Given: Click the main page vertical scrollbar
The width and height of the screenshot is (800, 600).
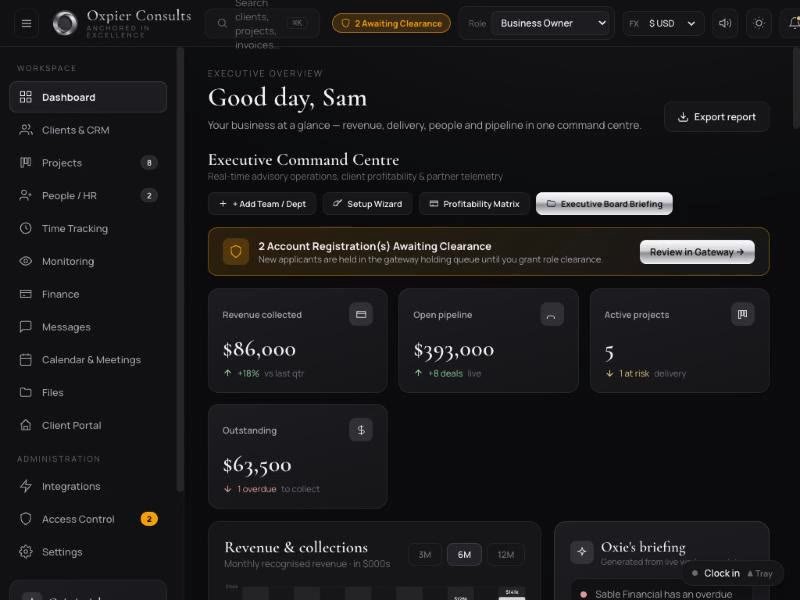Looking at the screenshot, I should click(x=796, y=88).
